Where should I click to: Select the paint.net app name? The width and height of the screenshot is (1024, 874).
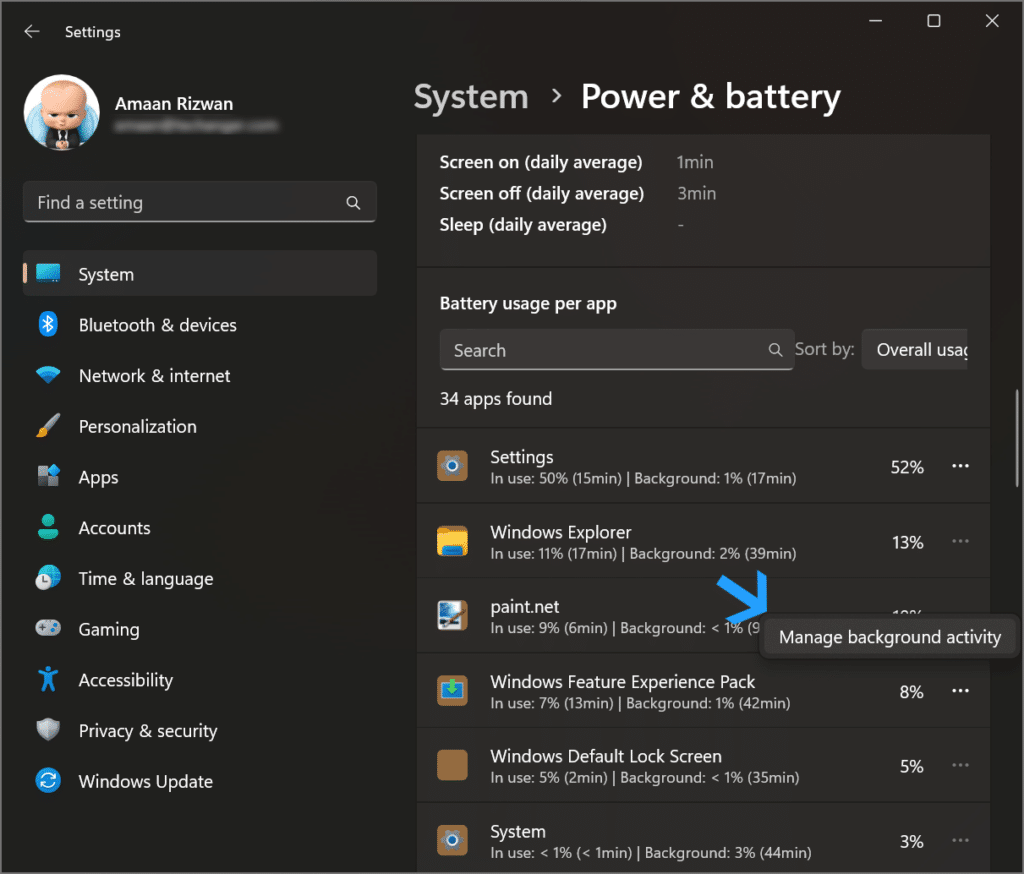(524, 607)
